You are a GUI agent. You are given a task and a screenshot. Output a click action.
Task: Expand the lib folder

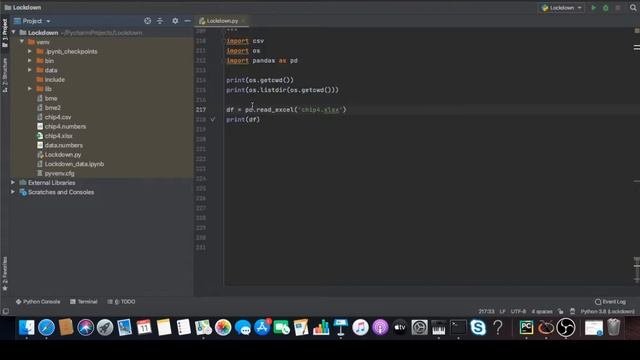30,89
